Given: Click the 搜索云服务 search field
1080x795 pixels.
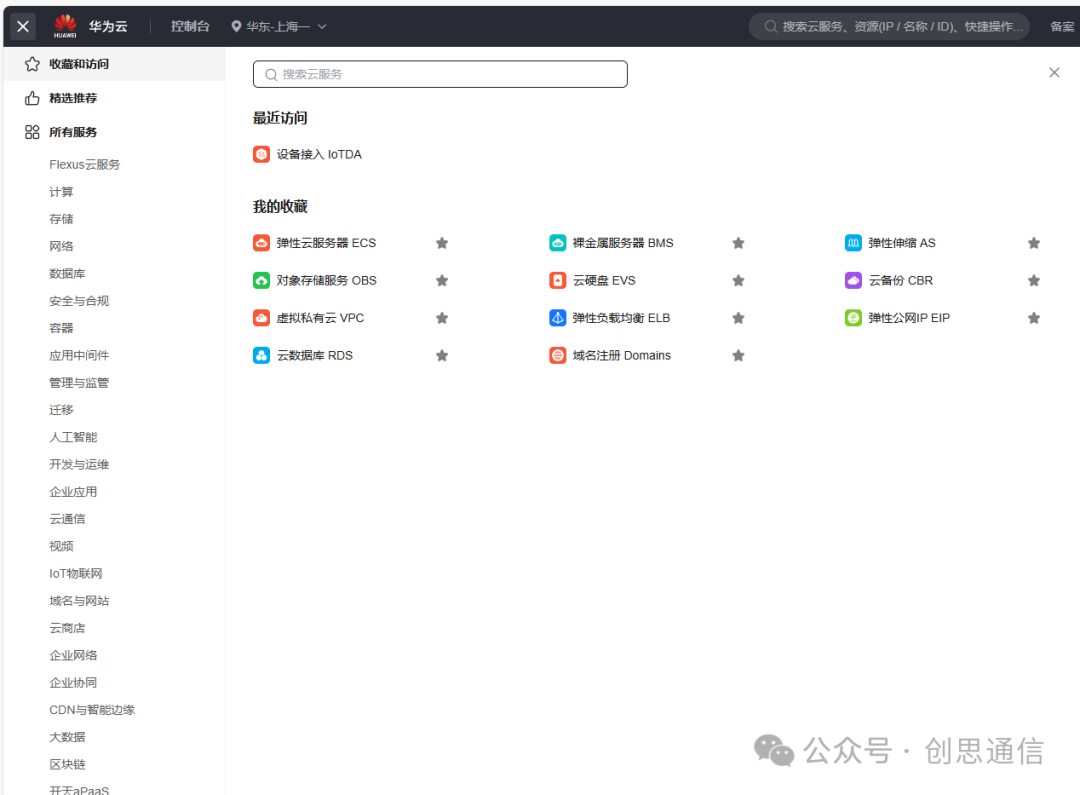Looking at the screenshot, I should coord(440,74).
